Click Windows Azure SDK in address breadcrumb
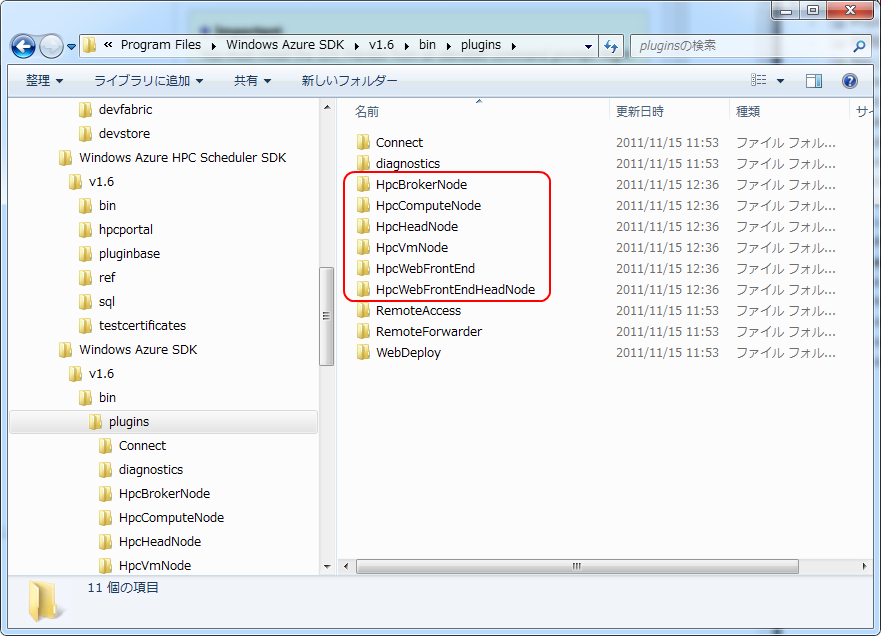881x636 pixels. point(285,45)
